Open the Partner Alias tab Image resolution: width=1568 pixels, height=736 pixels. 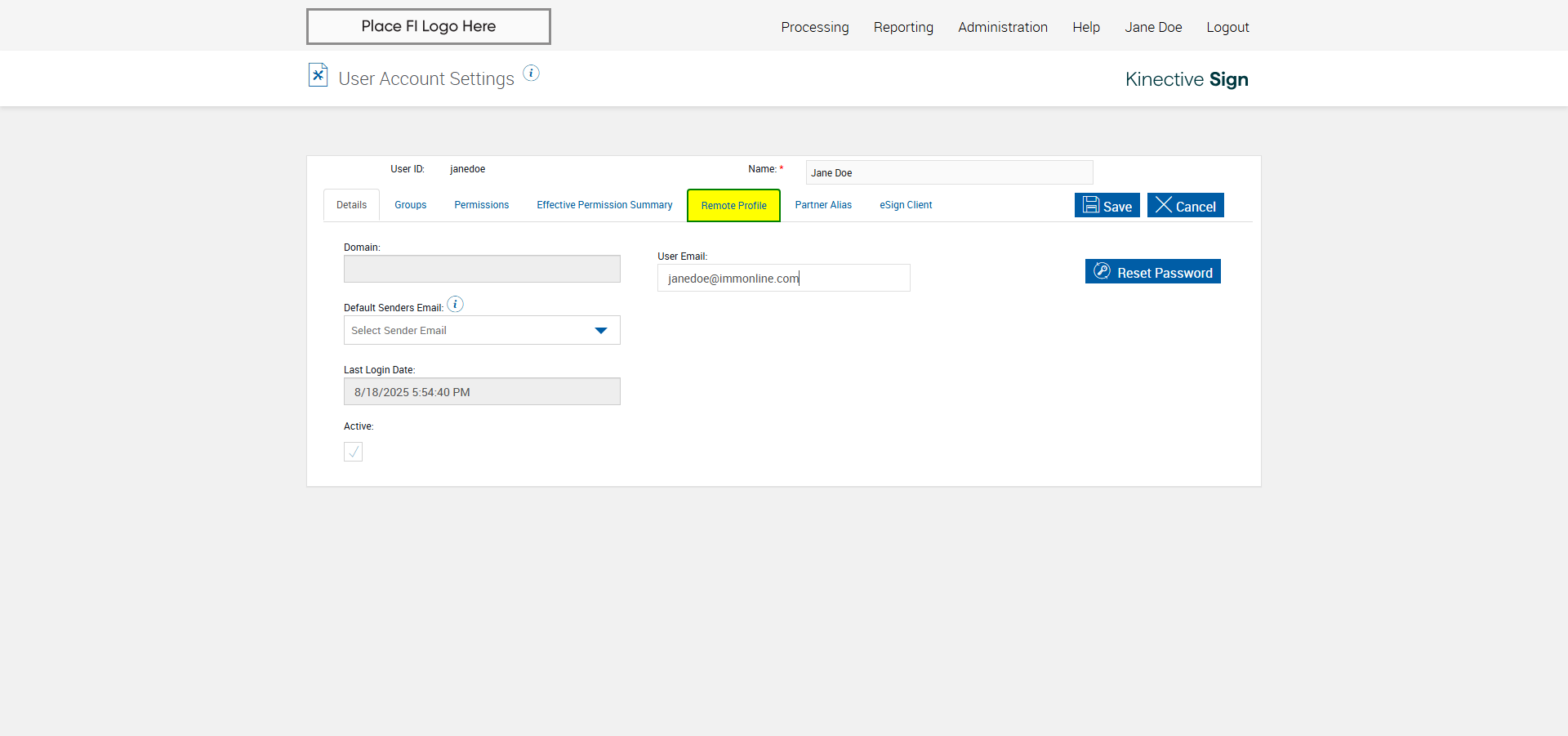823,205
